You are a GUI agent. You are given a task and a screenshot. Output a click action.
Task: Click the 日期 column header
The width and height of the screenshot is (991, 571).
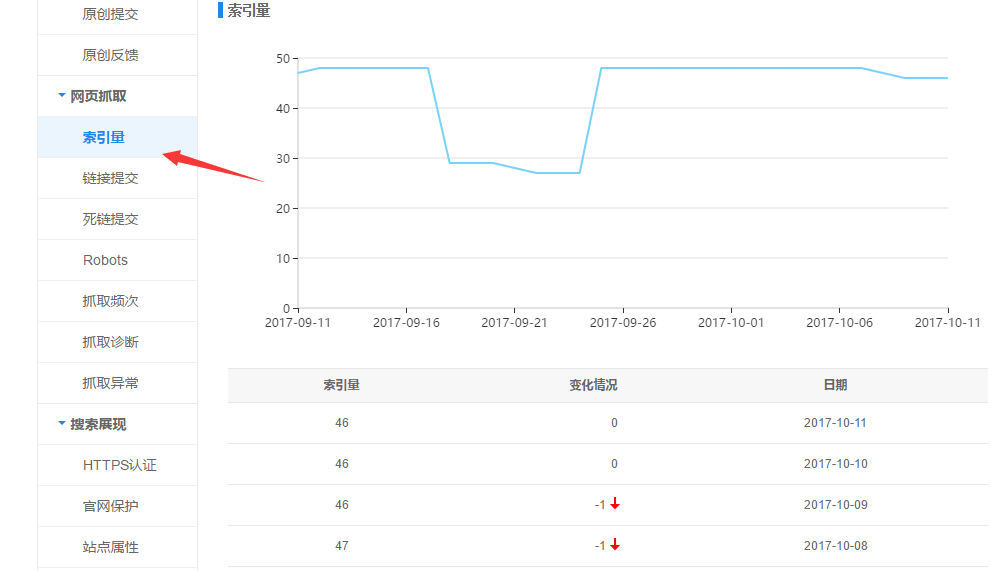[x=834, y=385]
